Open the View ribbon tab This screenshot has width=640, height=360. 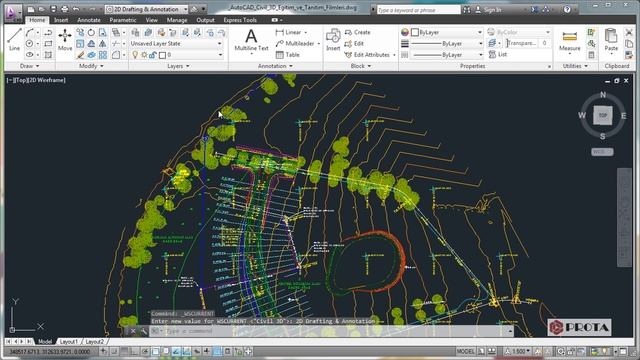[x=151, y=20]
